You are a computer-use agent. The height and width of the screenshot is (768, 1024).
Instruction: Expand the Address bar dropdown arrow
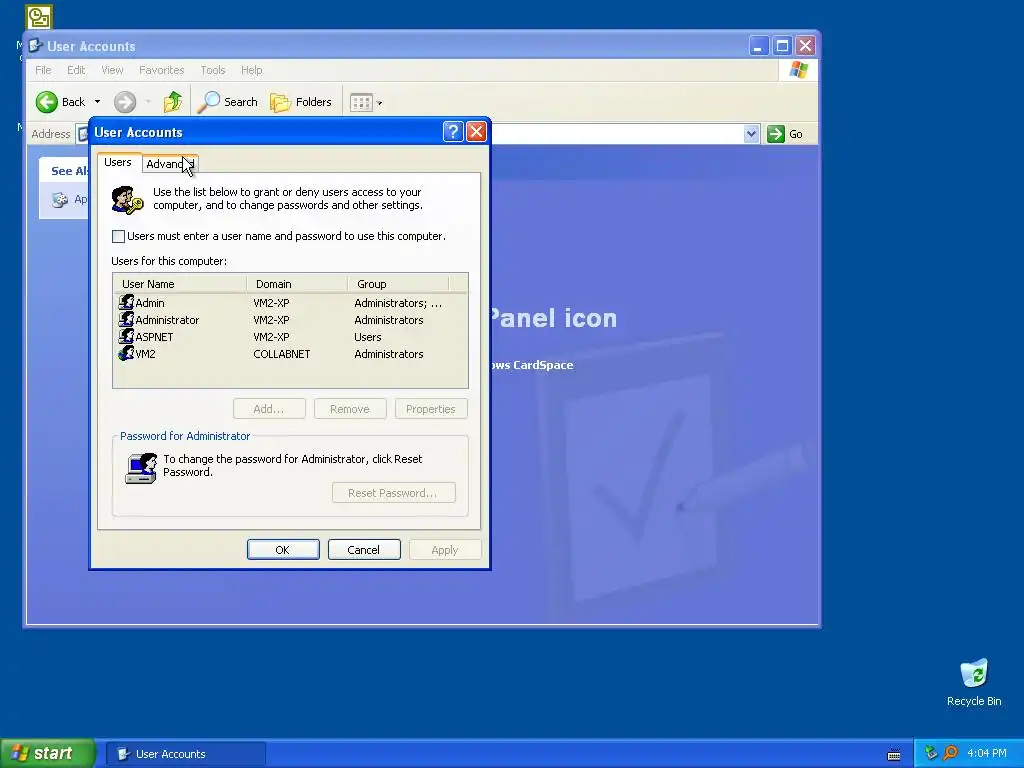pos(751,134)
